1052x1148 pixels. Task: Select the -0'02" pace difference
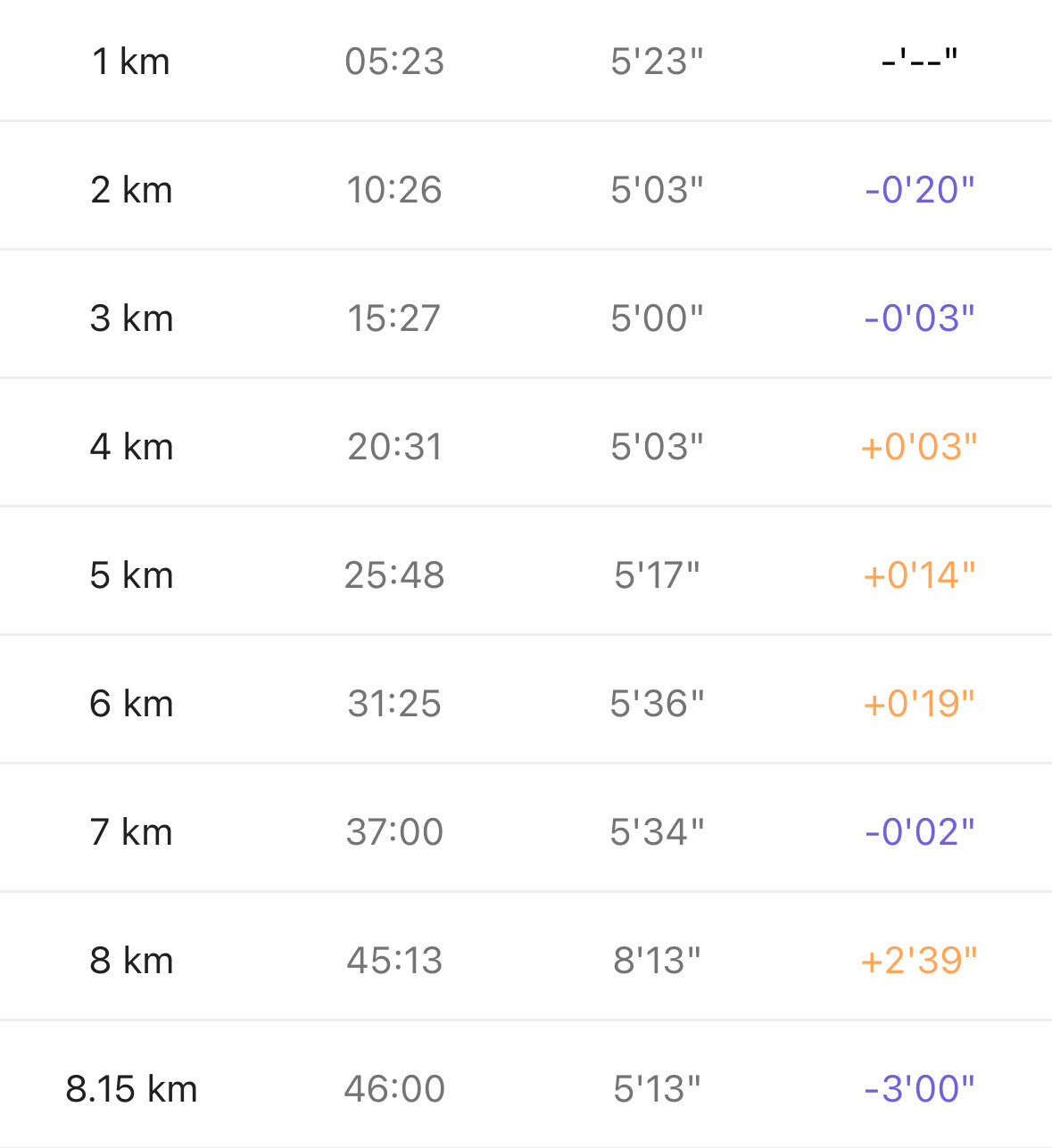pyautogui.click(x=919, y=832)
